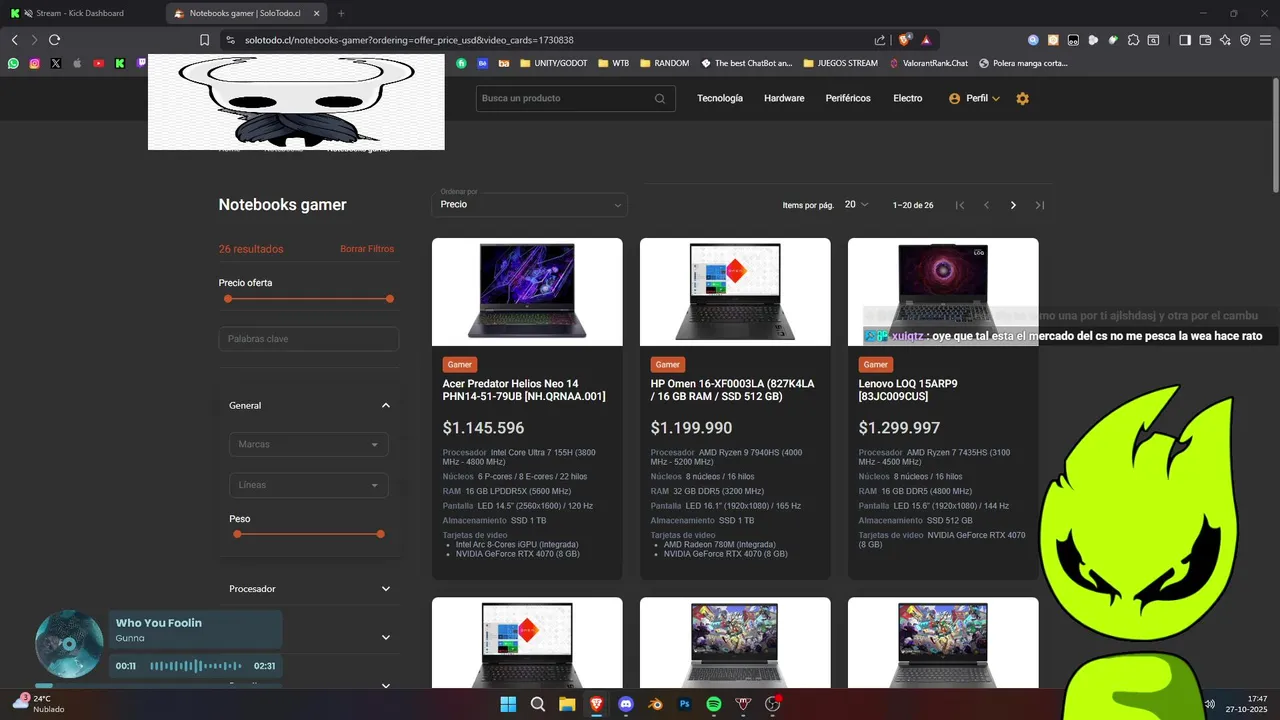The image size is (1280, 720).
Task: Open the Acer Predator Helios Neo 14 product title
Action: tap(524, 390)
